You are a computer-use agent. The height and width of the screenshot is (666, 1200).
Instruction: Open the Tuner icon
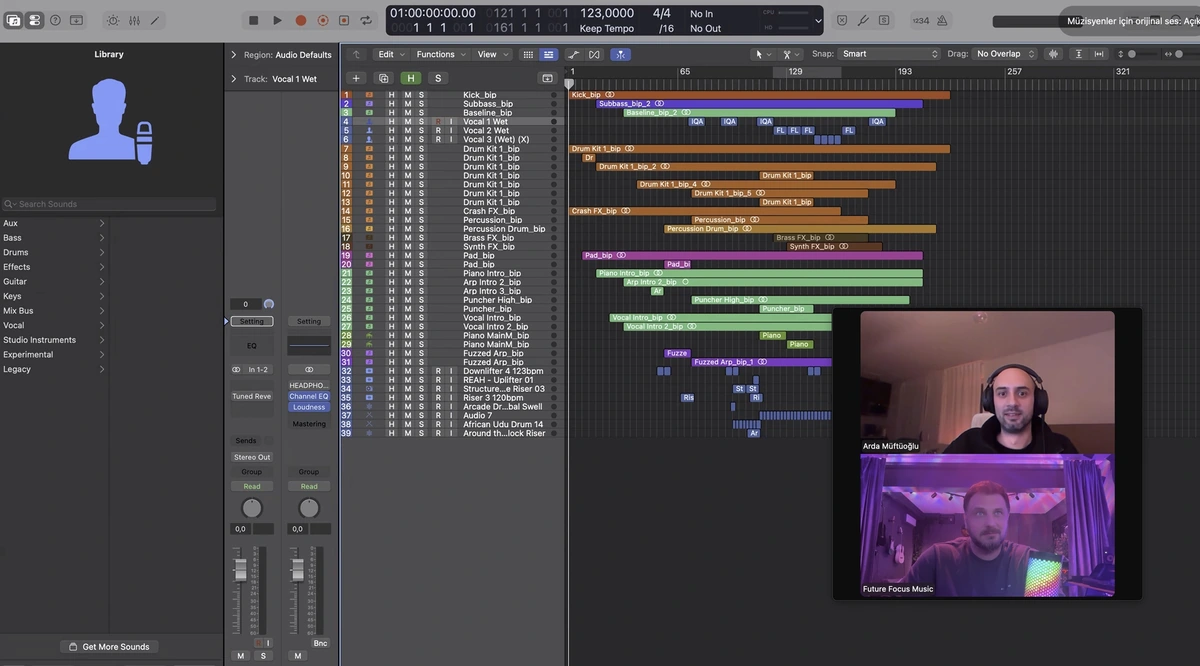tap(863, 20)
